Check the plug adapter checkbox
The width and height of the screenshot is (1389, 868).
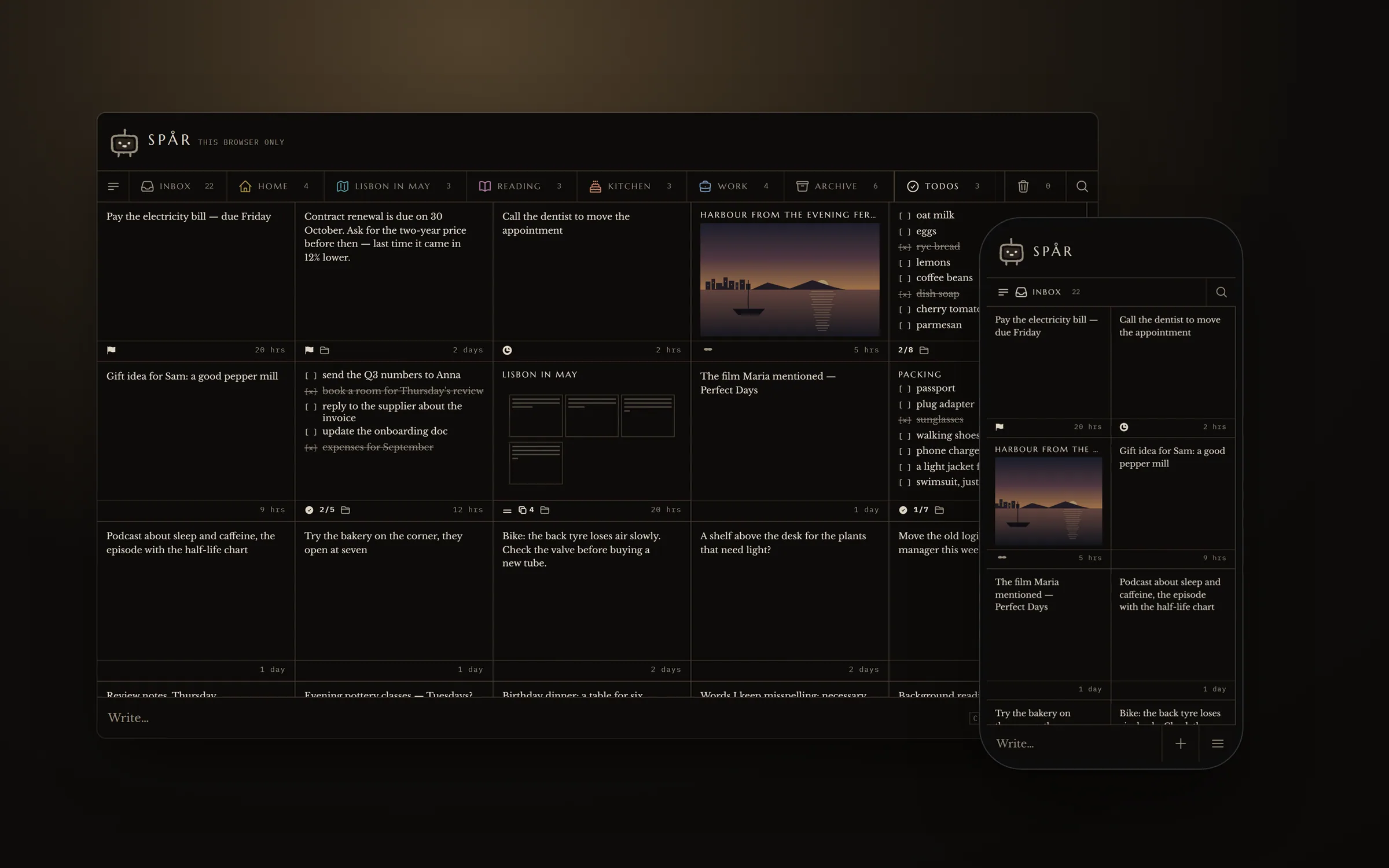click(905, 404)
